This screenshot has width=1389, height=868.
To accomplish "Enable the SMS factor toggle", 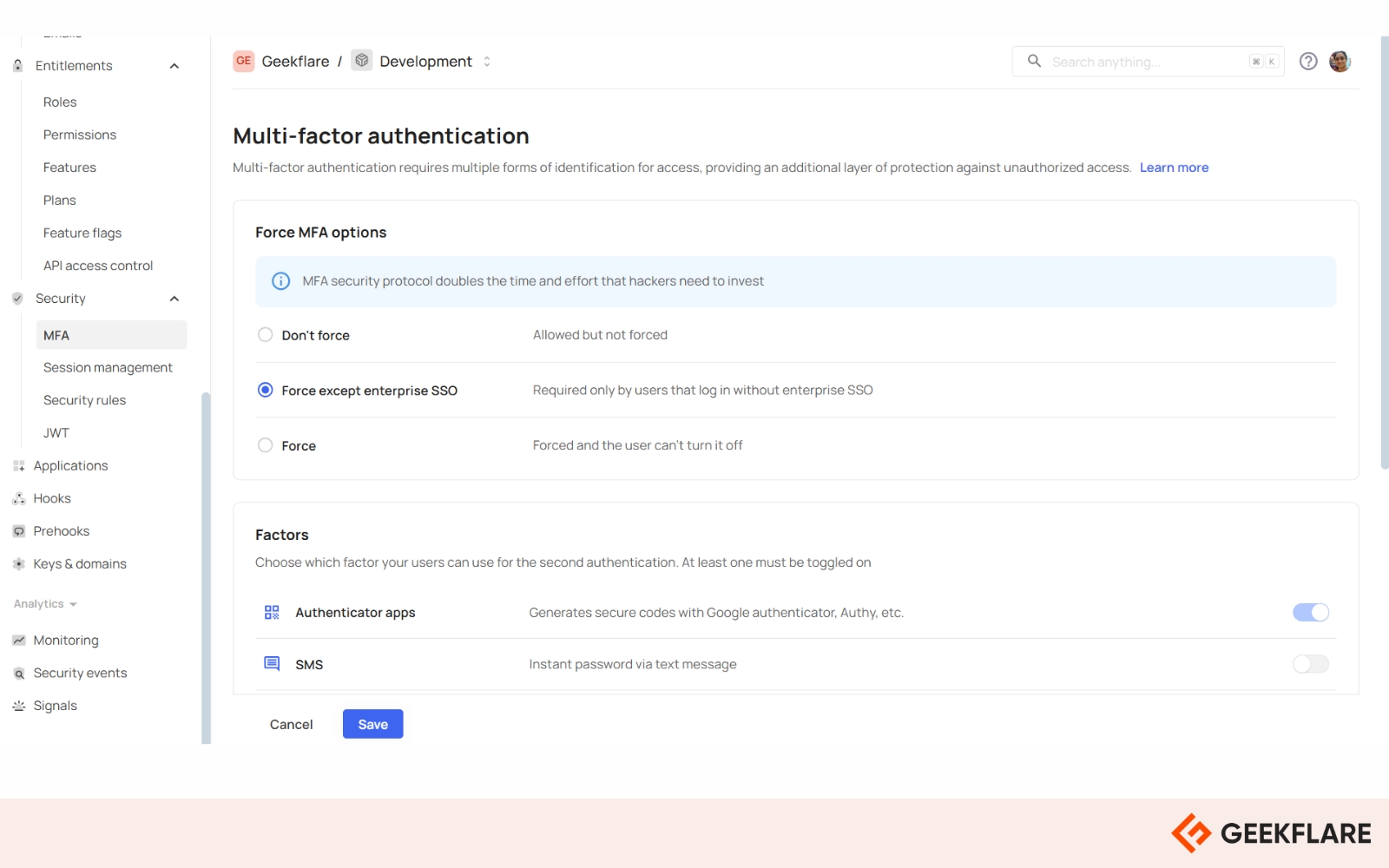I will [1311, 664].
